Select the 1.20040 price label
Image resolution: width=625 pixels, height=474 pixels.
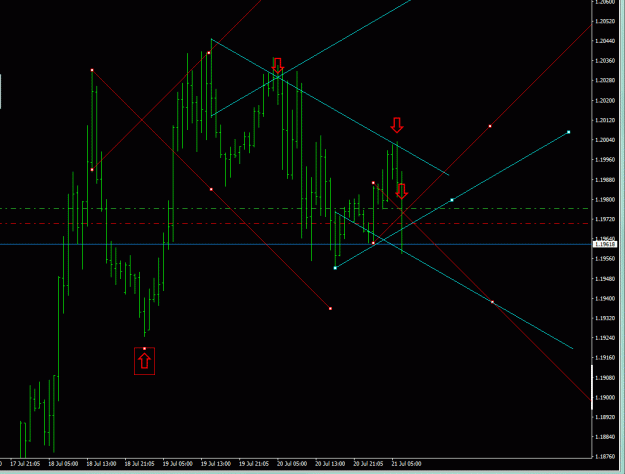point(605,140)
